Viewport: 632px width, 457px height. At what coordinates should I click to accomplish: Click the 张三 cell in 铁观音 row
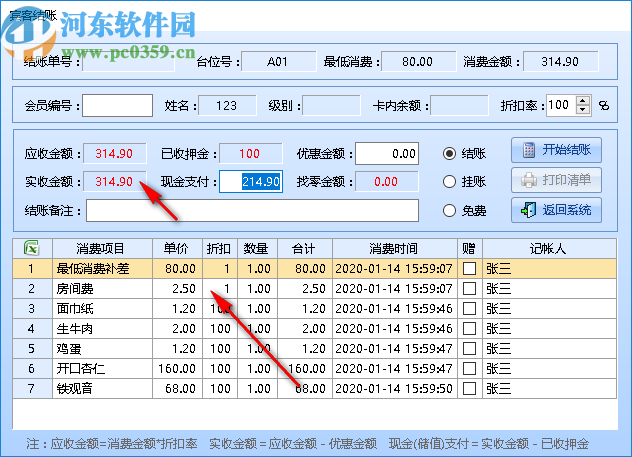[x=549, y=388]
